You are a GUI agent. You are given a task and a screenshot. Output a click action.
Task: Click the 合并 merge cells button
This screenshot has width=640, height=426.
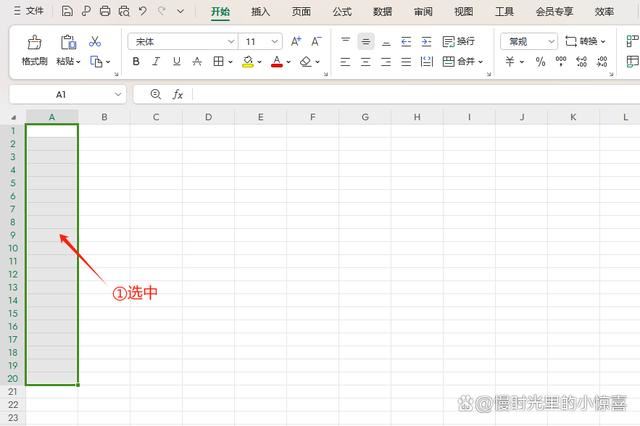pos(463,62)
